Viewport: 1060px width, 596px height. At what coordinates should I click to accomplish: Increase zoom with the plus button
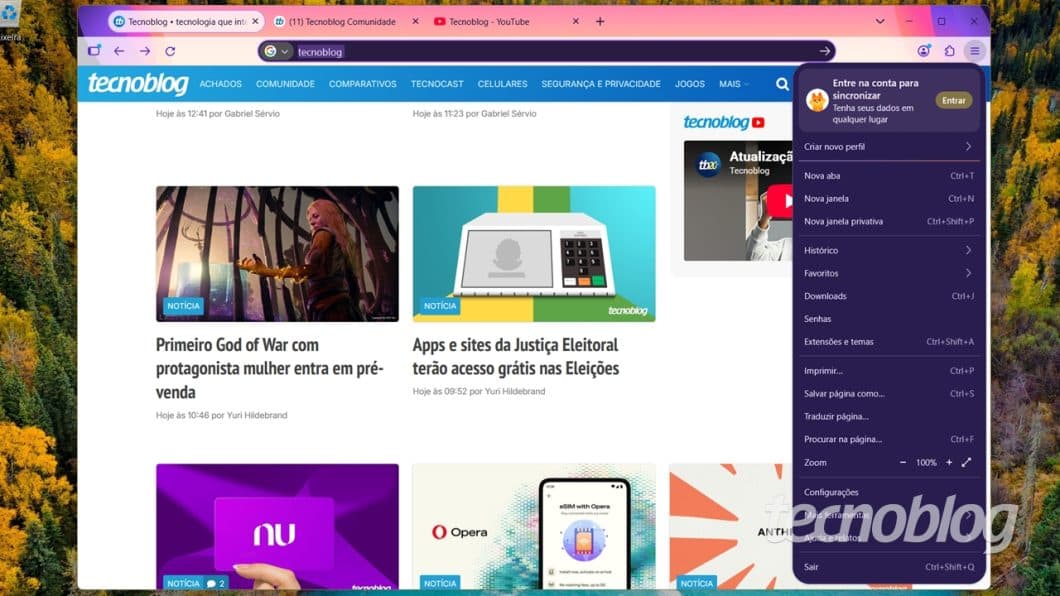[x=948, y=462]
